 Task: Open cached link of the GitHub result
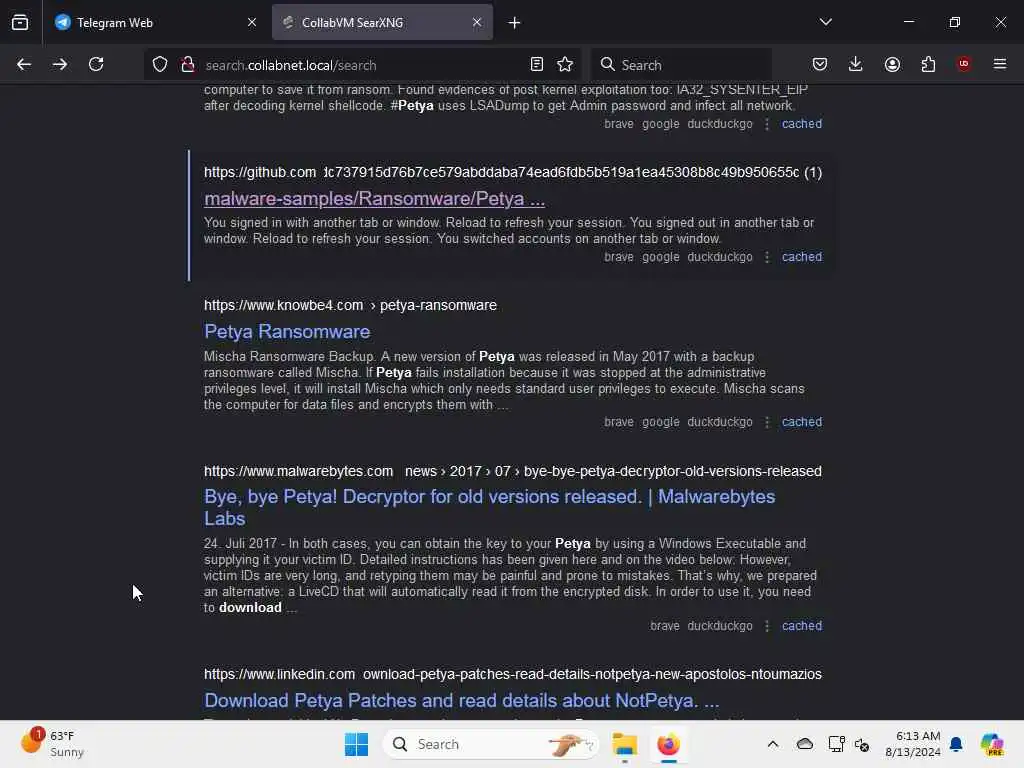coord(802,257)
